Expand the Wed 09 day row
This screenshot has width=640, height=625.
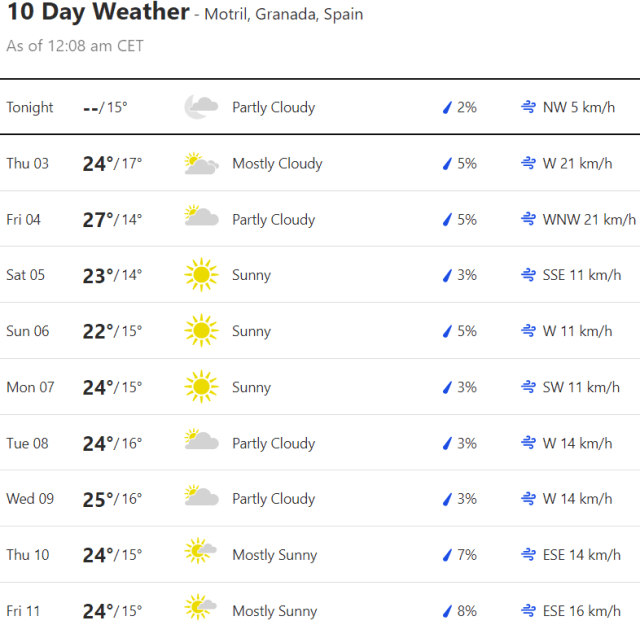[320, 499]
